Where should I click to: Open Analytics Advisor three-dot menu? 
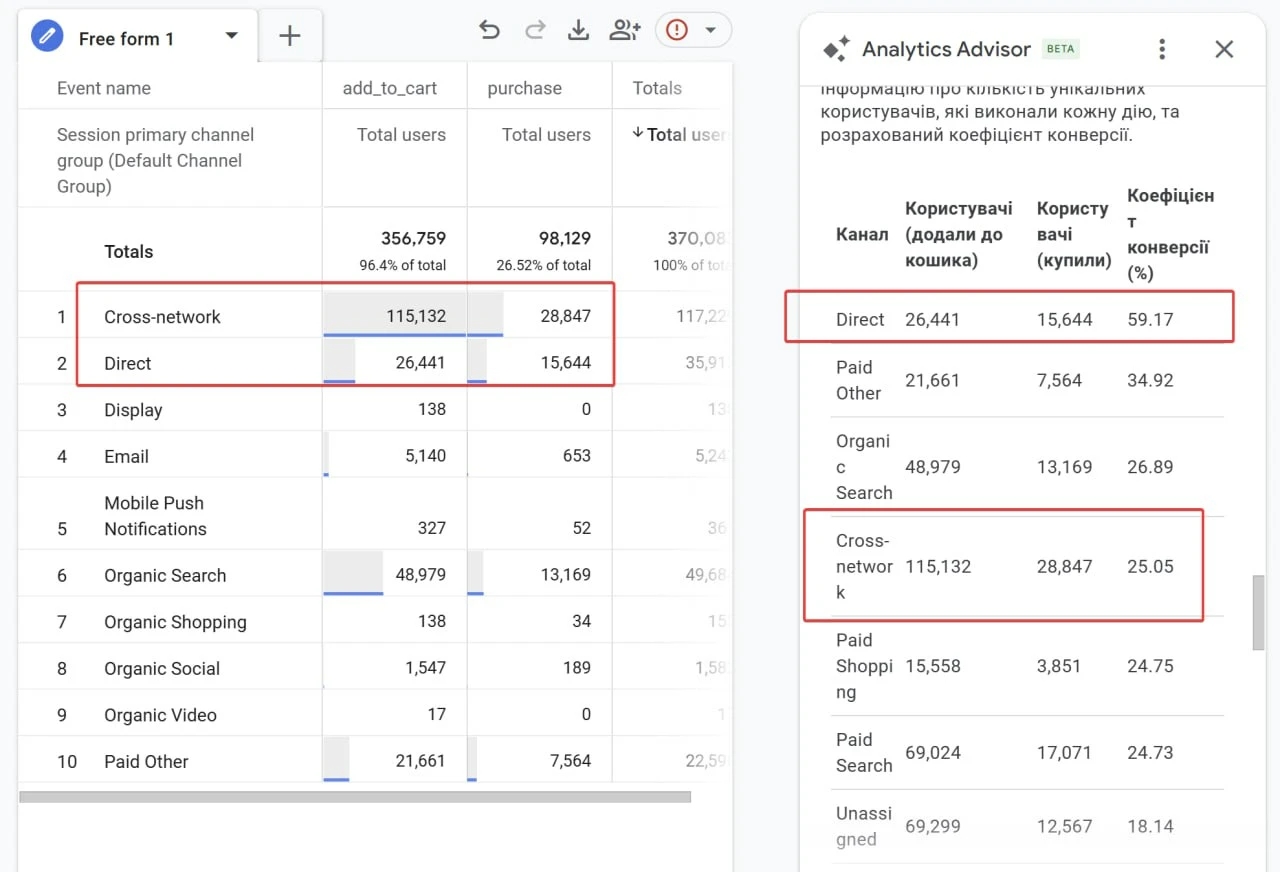1161,49
